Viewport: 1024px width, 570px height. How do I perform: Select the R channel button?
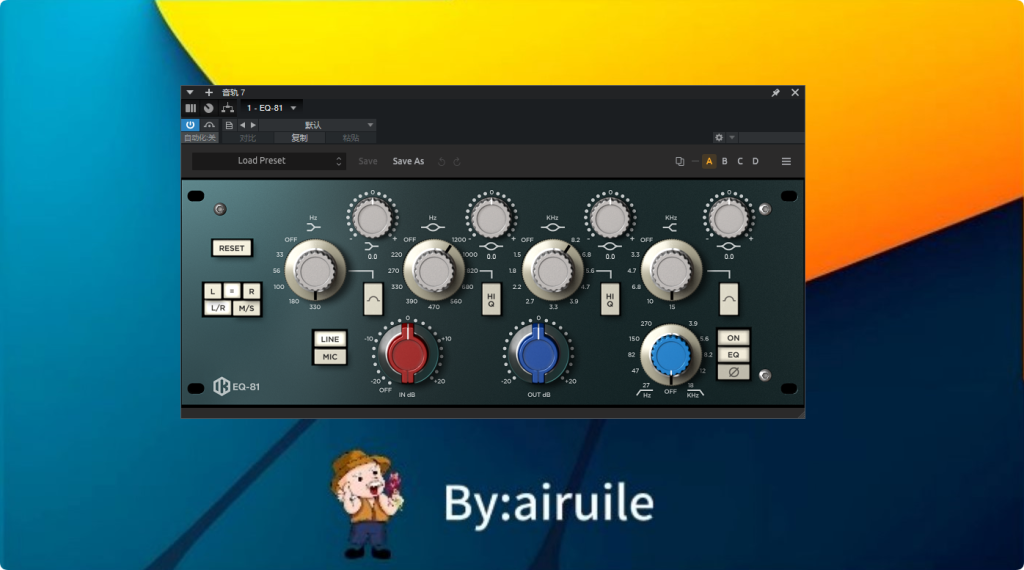251,291
